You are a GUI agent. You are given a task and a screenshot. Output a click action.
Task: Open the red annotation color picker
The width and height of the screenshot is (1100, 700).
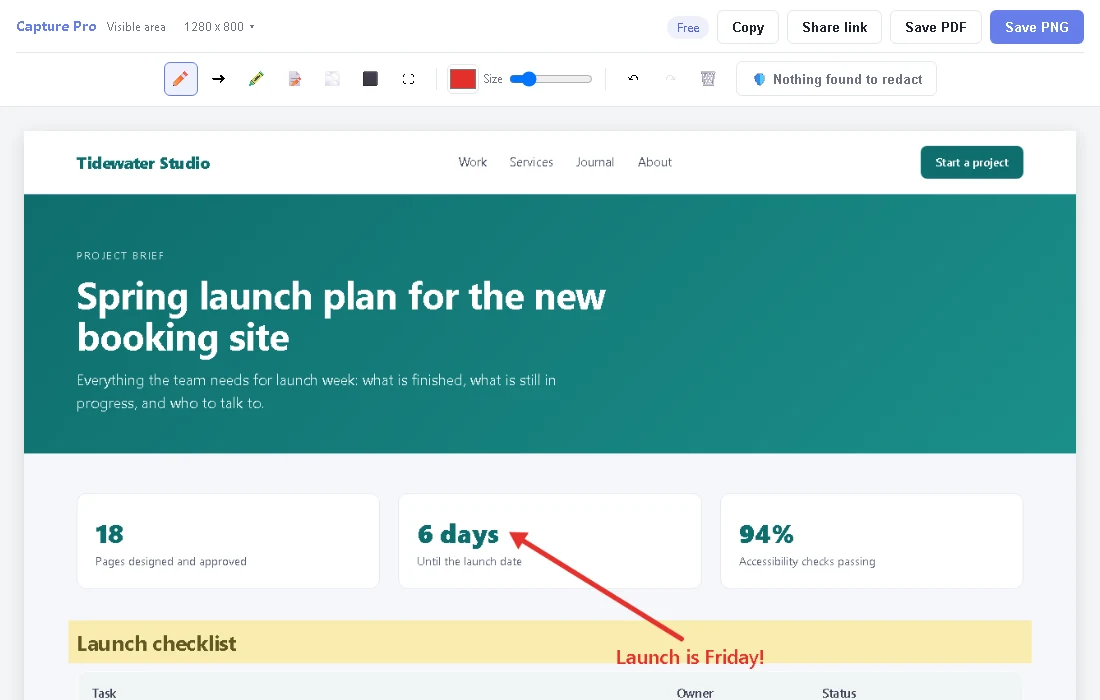coord(463,79)
